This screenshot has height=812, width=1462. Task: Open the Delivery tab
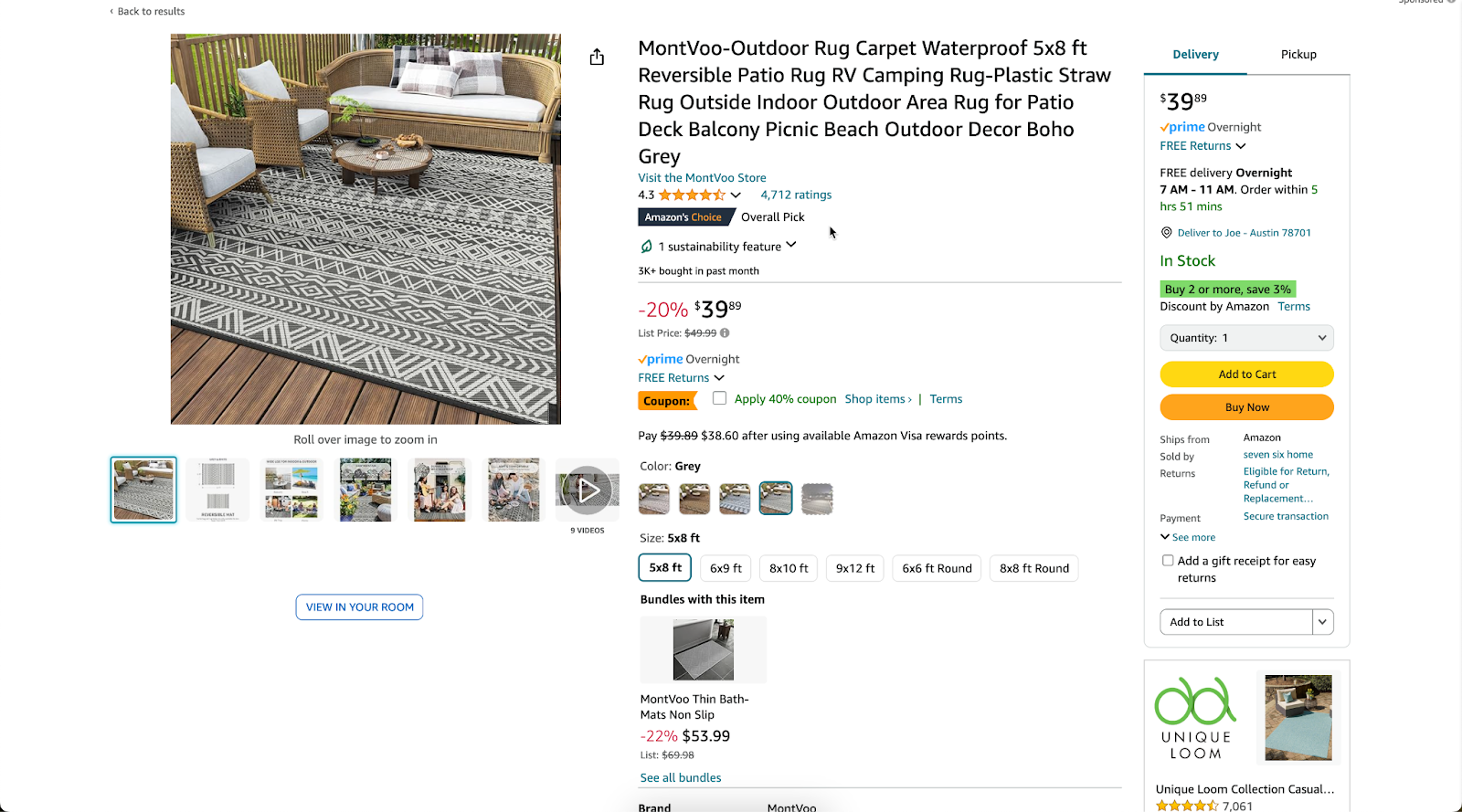[1194, 54]
